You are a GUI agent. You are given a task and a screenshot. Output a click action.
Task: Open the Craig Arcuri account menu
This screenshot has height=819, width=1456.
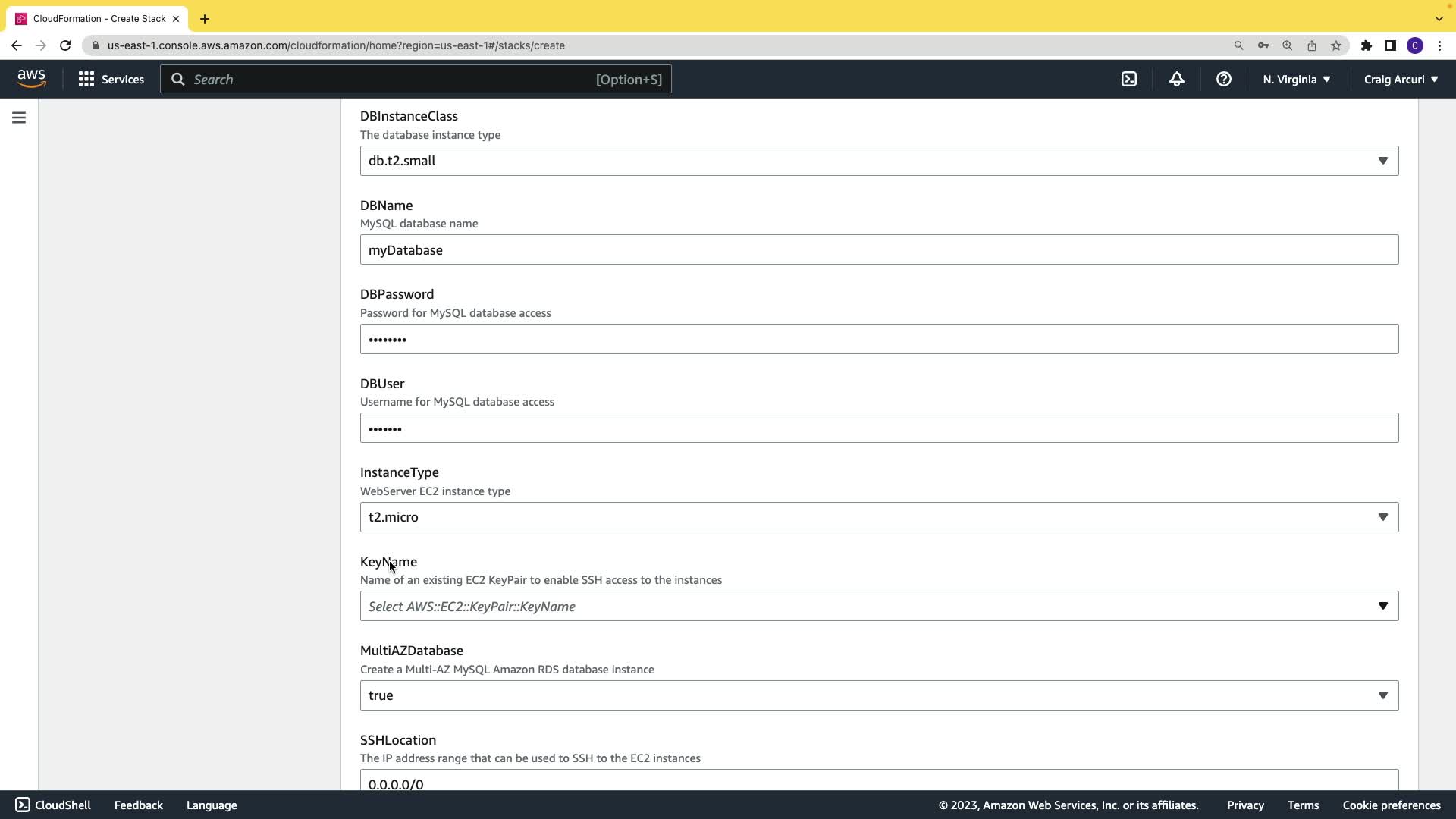coord(1400,79)
